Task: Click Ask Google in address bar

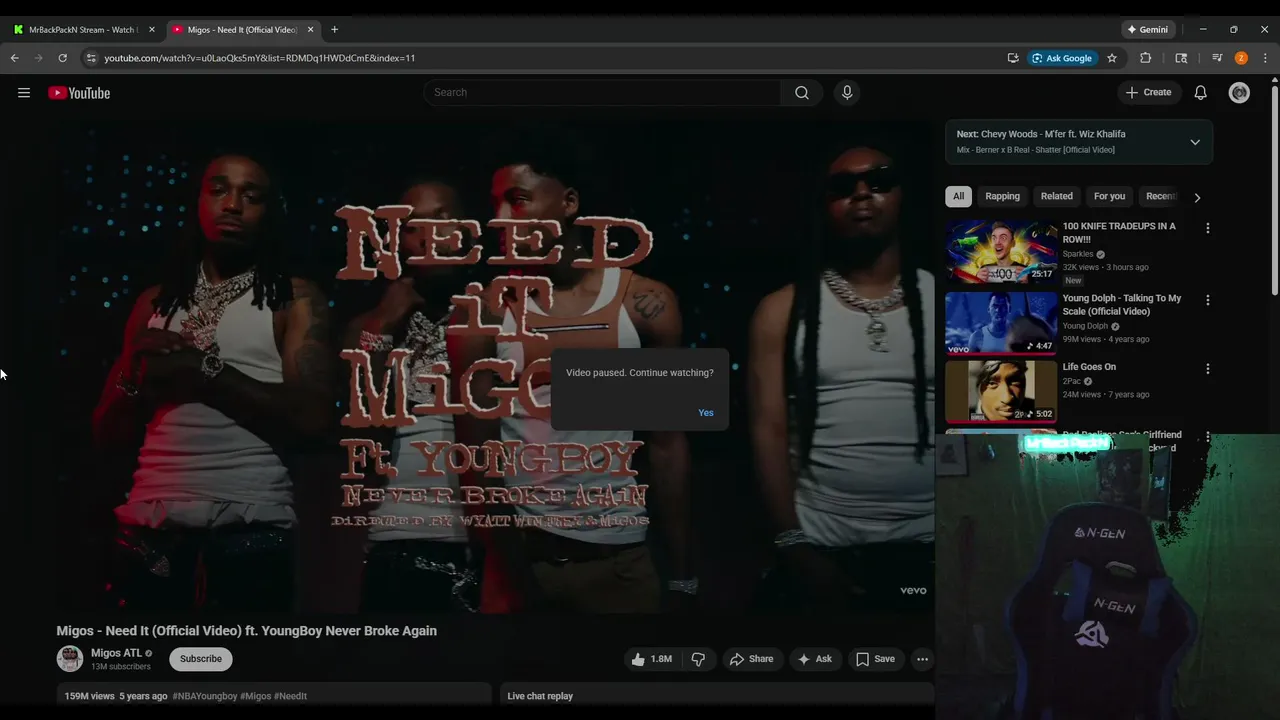Action: click(1063, 58)
